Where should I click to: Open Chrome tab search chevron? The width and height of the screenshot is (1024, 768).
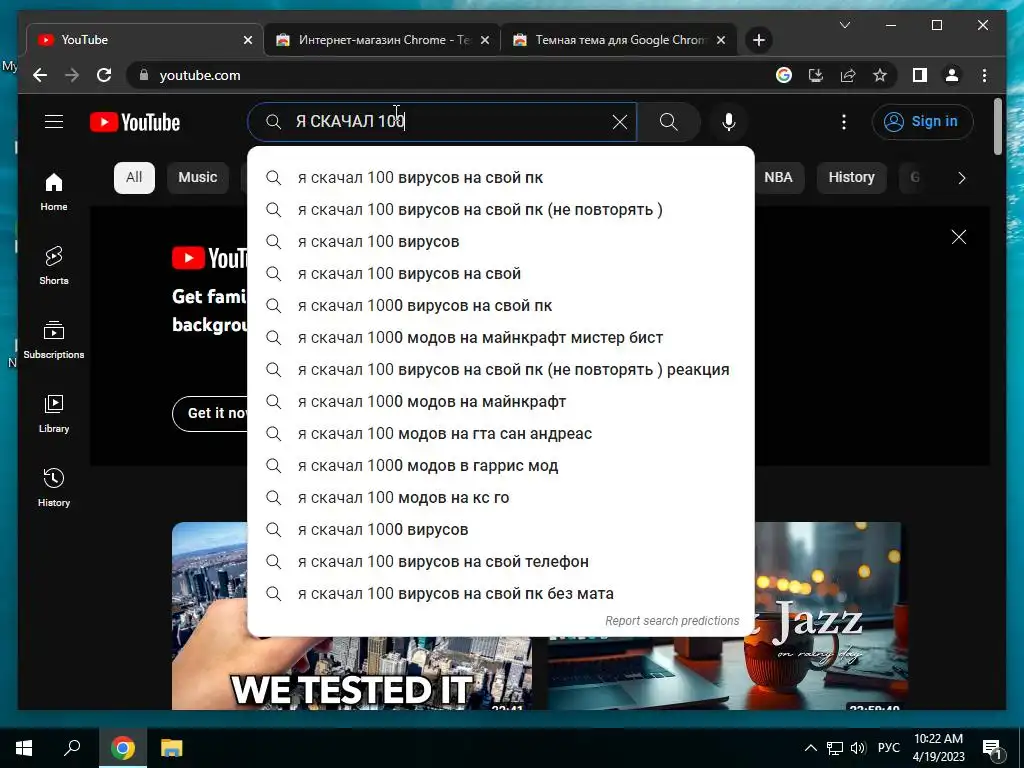click(844, 25)
